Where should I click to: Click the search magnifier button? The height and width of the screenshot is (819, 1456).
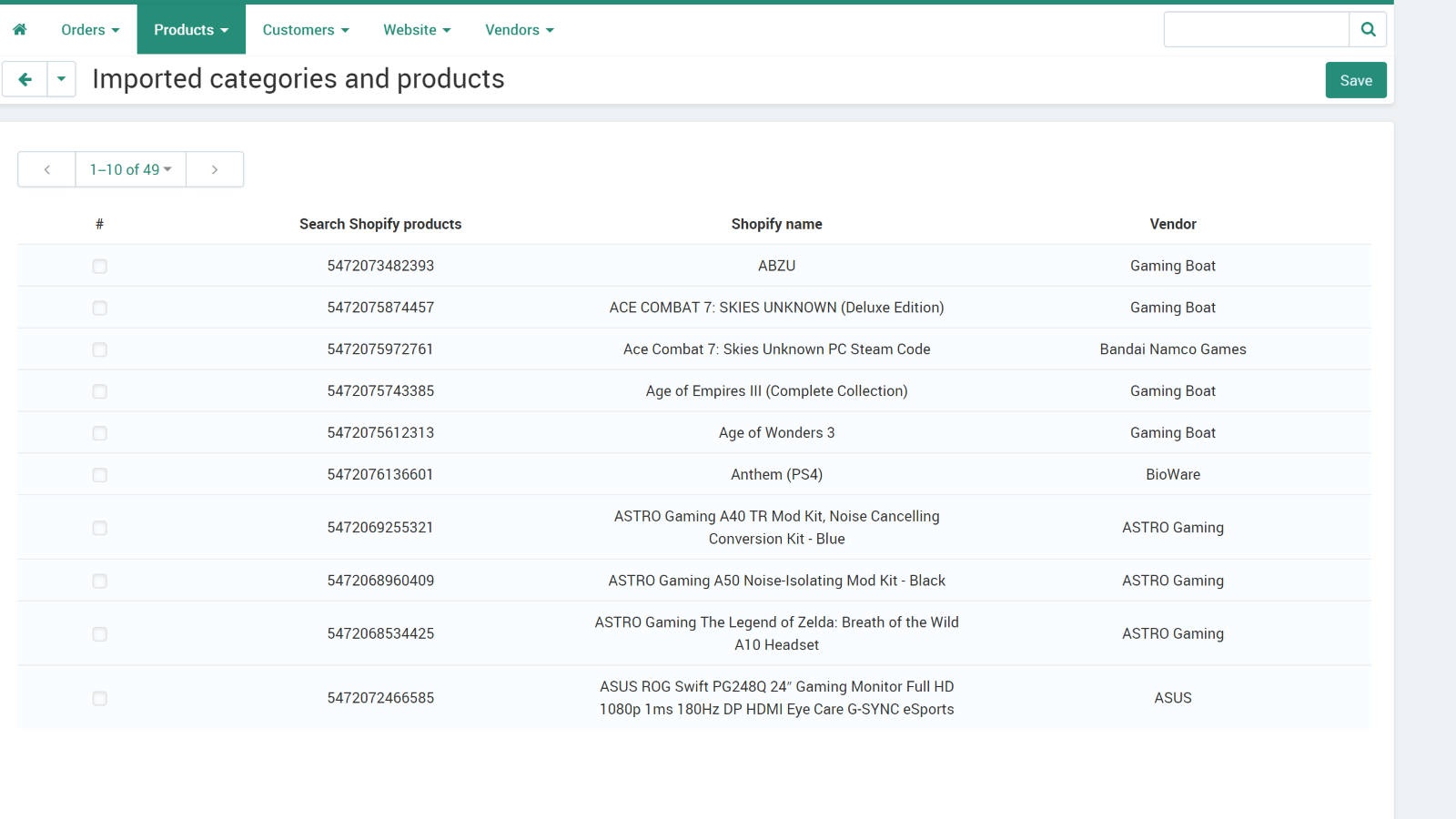point(1368,29)
